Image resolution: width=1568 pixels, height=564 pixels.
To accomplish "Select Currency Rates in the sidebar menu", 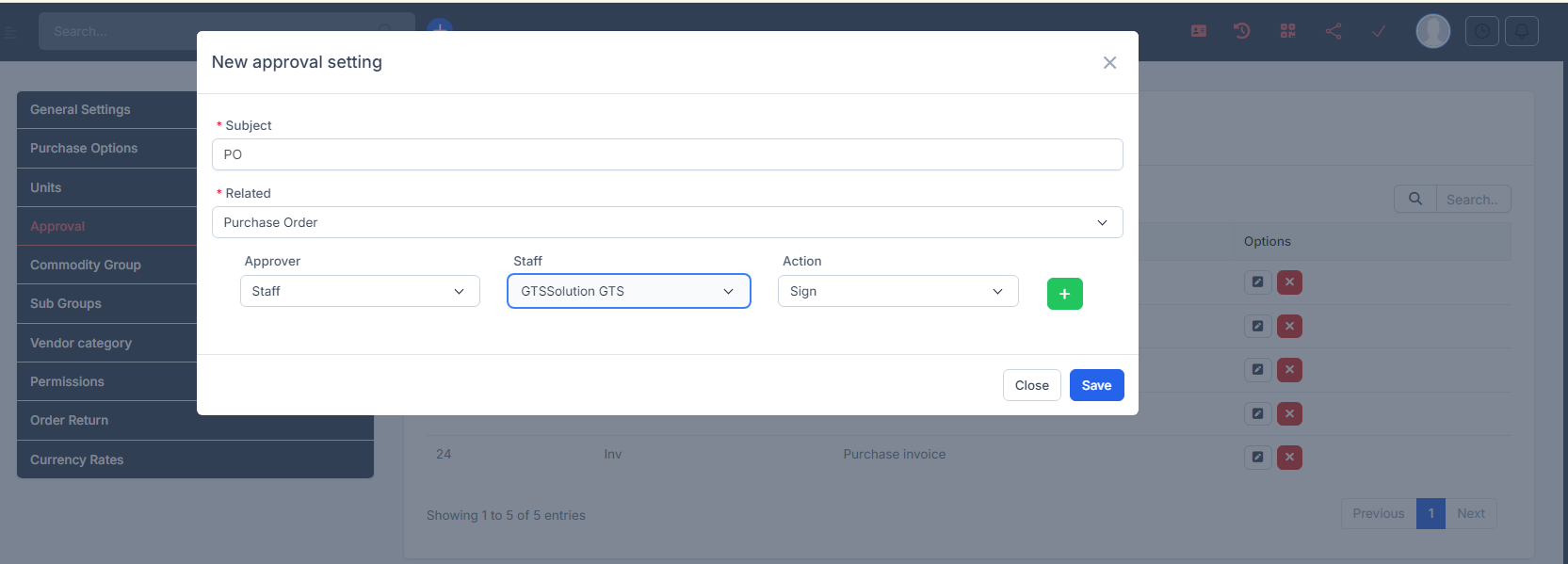I will coord(77,459).
